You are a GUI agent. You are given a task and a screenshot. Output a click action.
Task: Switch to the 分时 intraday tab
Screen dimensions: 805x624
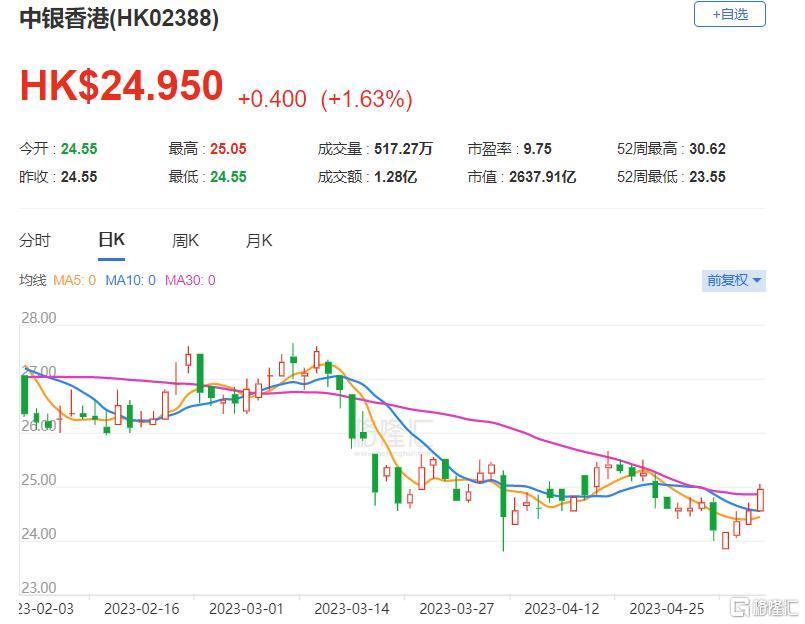[x=35, y=240]
